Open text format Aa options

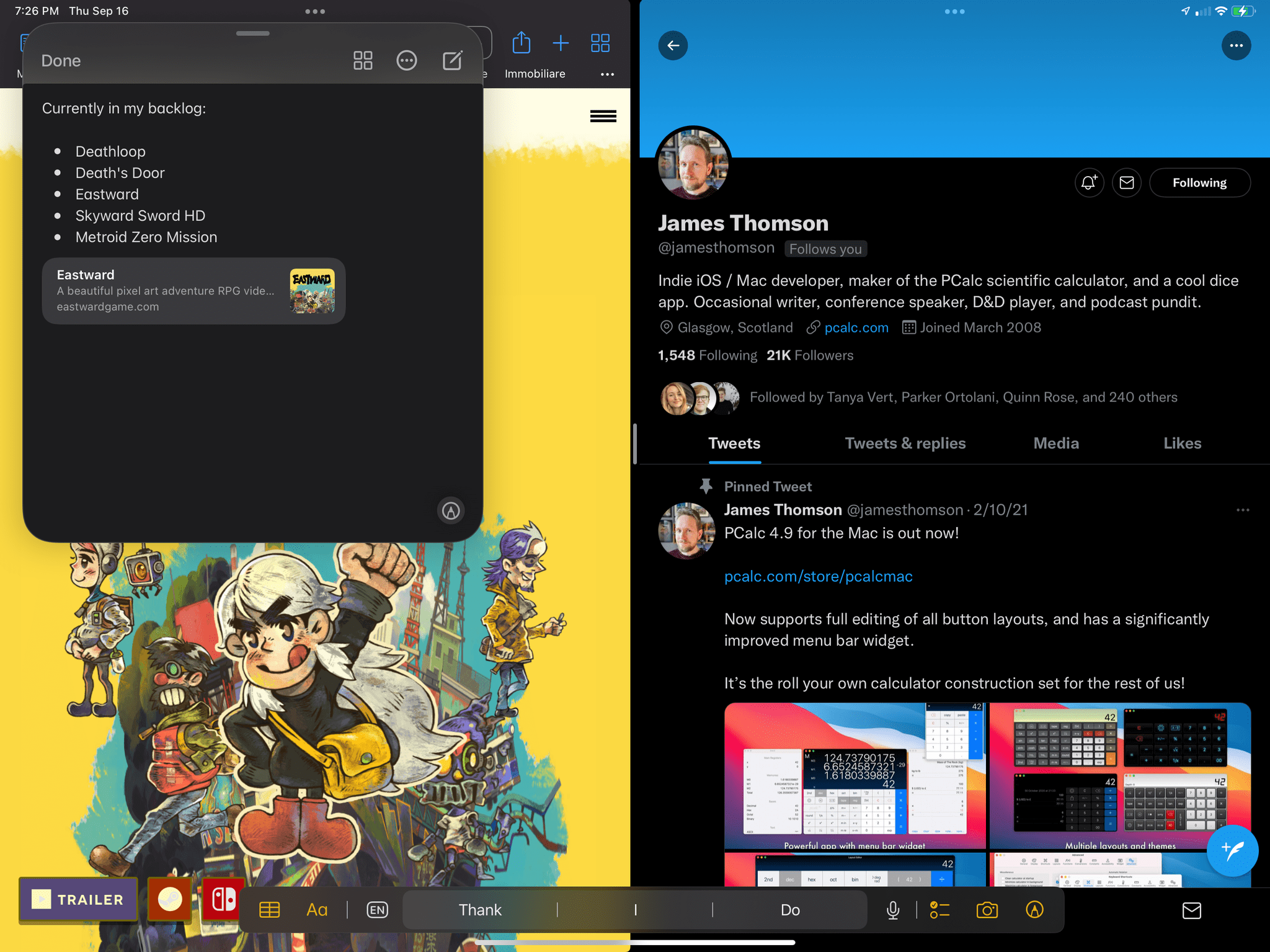317,910
